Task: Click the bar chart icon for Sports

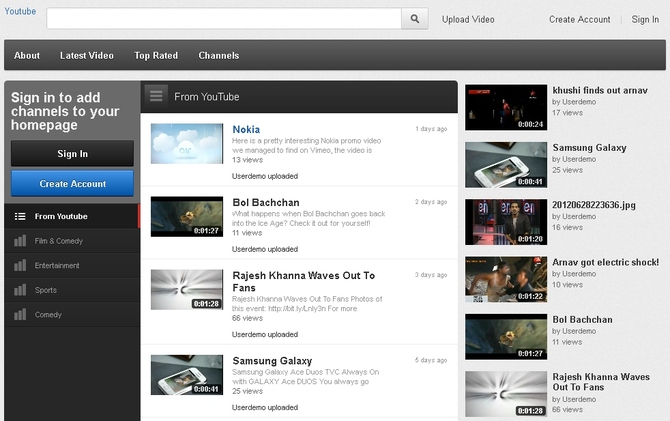Action: [20, 290]
